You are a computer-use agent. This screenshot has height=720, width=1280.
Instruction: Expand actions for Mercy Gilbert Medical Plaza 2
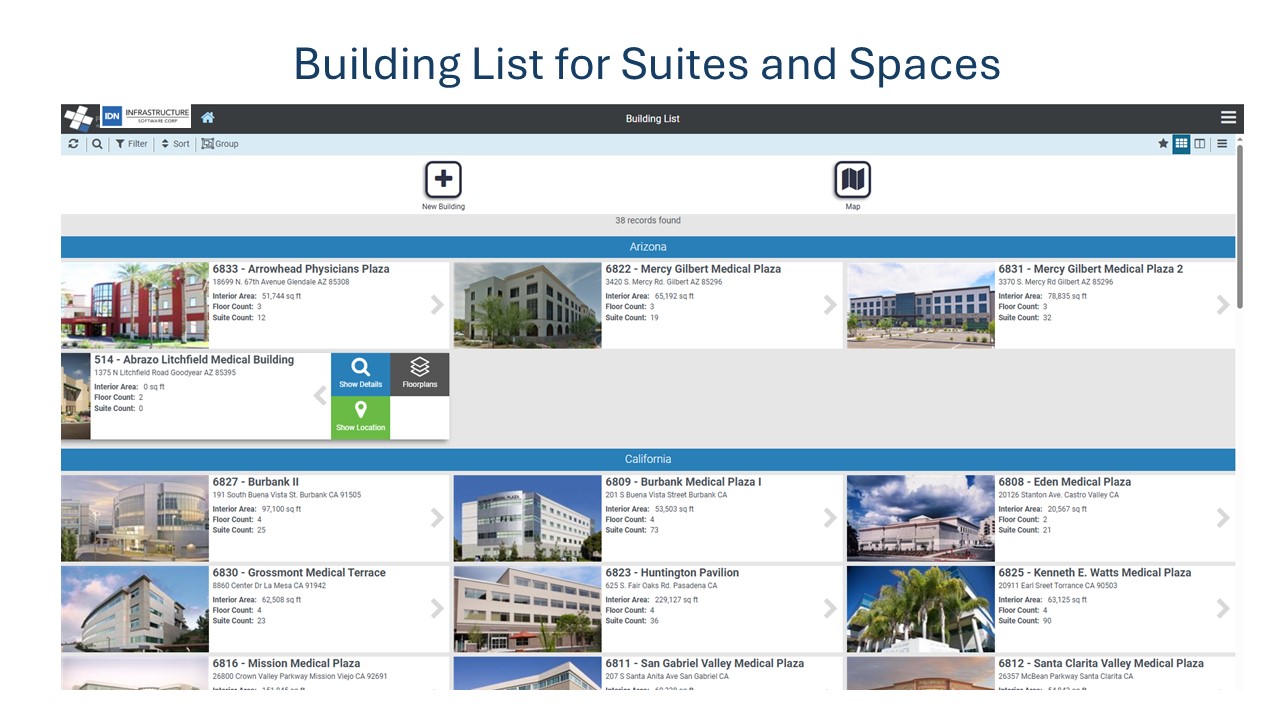point(1223,305)
